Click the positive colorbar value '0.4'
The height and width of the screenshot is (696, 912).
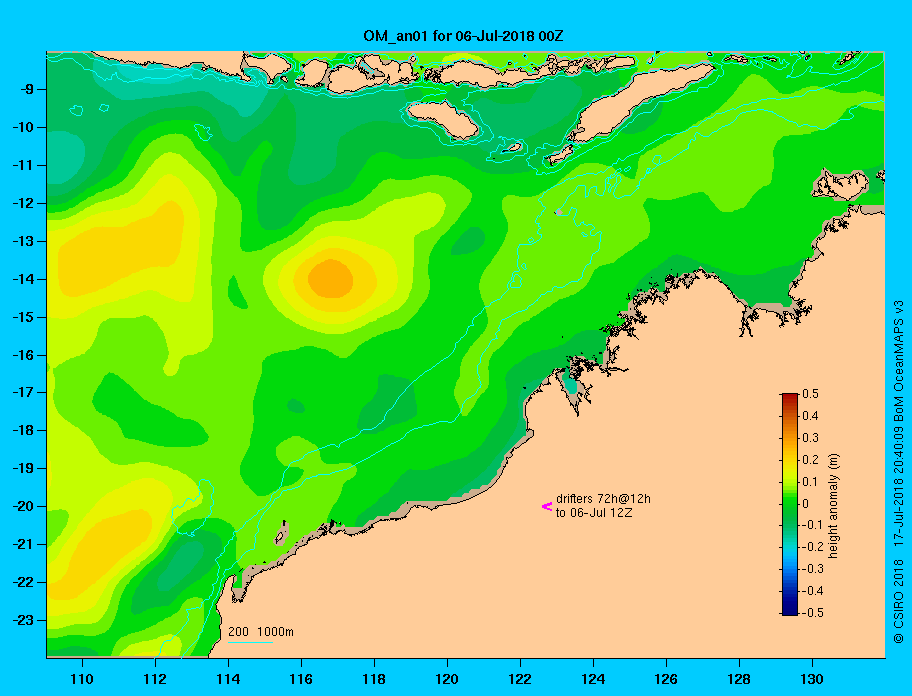click(810, 416)
